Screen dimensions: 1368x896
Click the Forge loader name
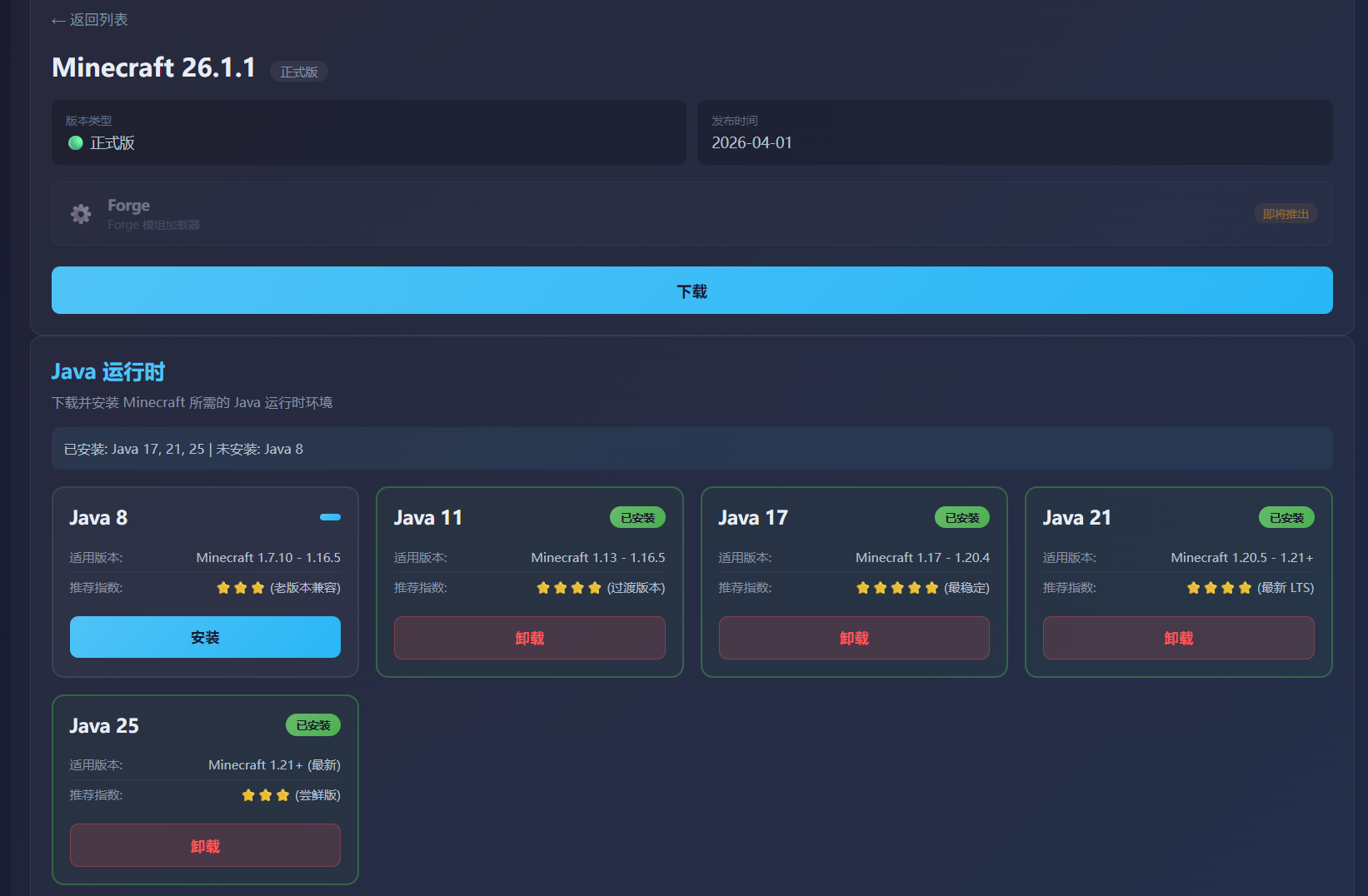[129, 205]
